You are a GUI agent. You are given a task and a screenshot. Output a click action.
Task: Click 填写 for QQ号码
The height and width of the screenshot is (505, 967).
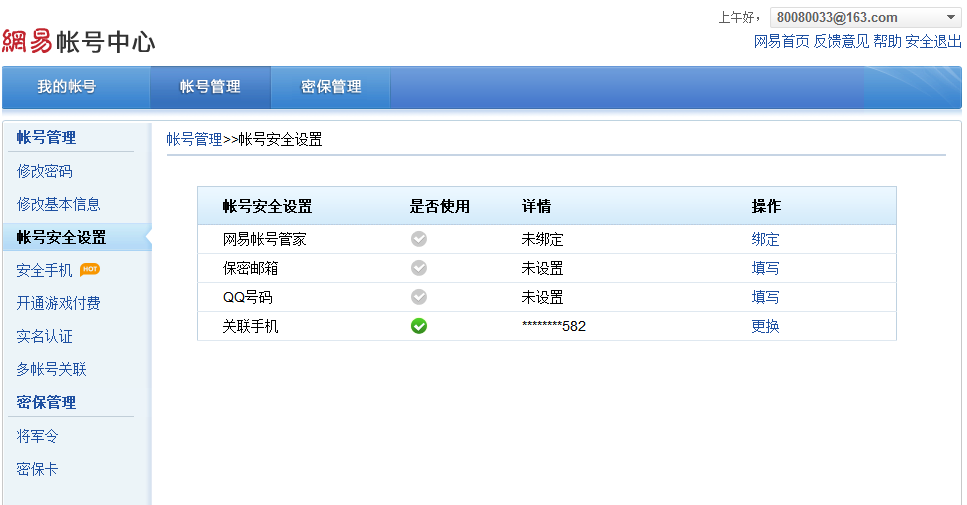[x=765, y=297]
